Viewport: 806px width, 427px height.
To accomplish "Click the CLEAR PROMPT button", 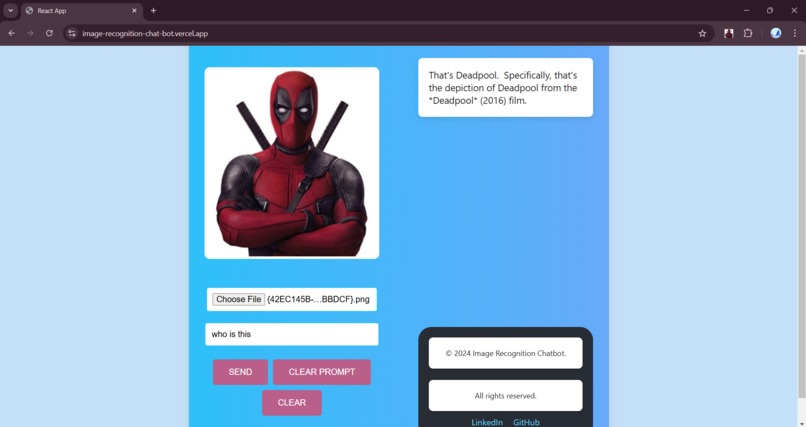I will (x=322, y=372).
